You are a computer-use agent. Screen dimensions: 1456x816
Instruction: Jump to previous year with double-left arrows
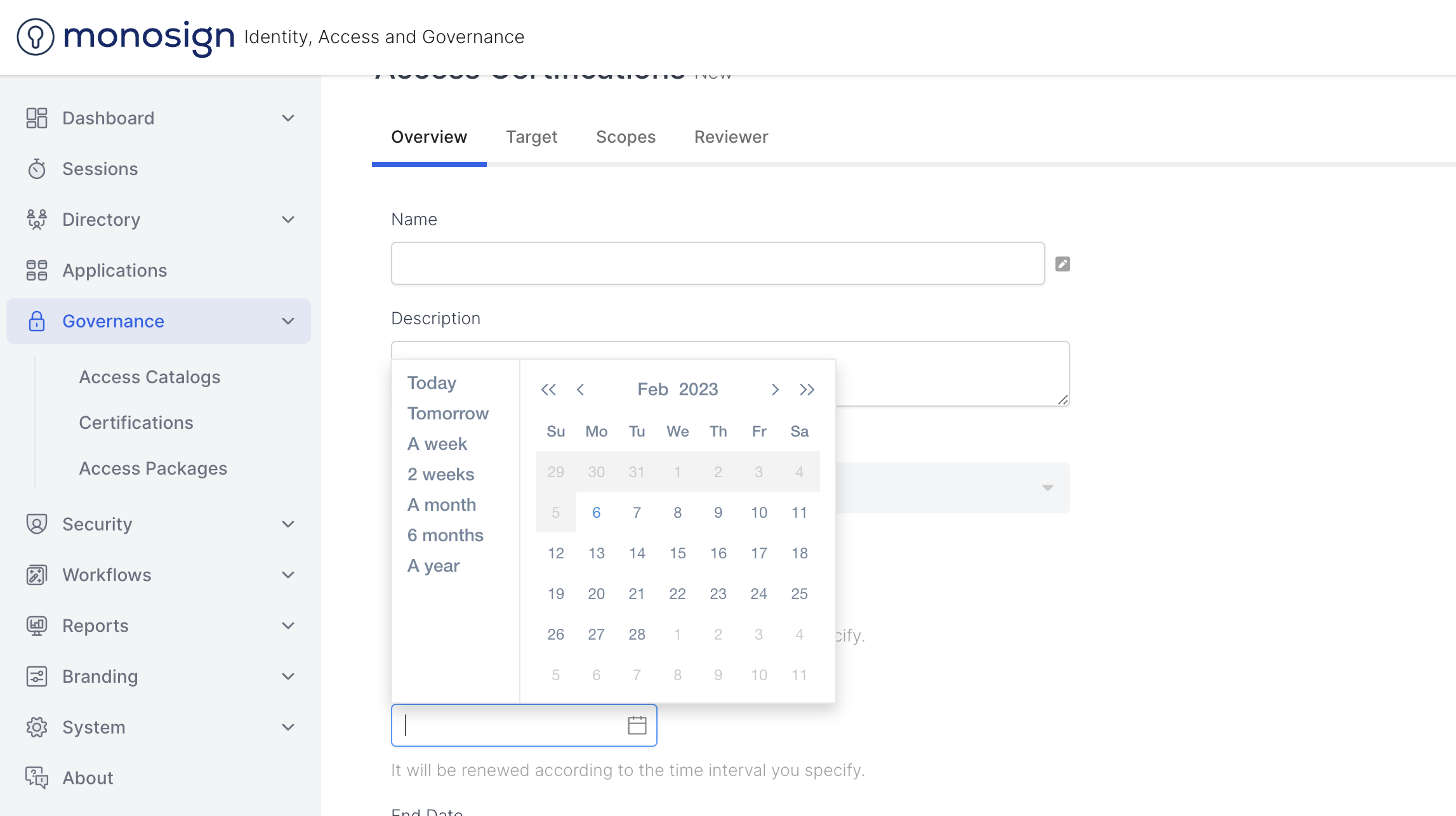pyautogui.click(x=548, y=390)
